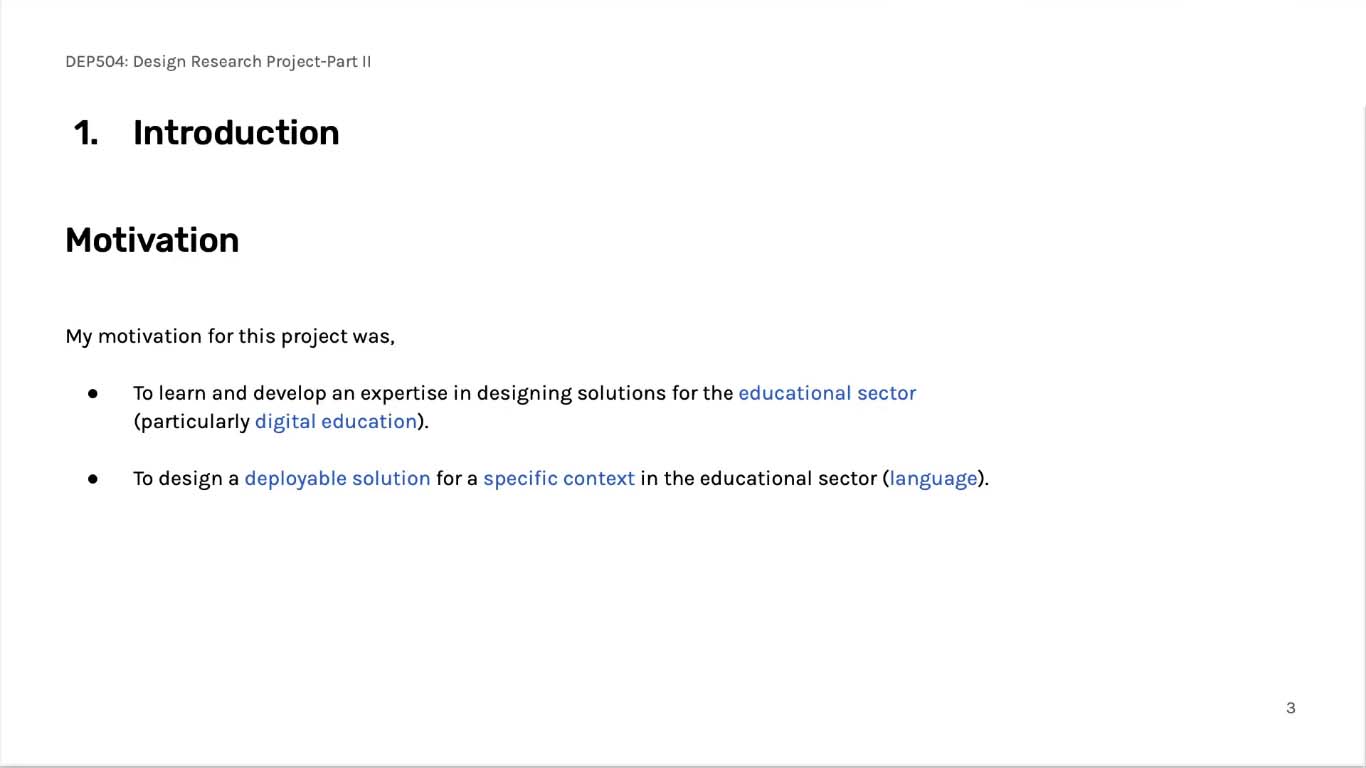This screenshot has width=1366, height=768.
Task: Select the 'deployable solution' highlighted phrase
Action: click(x=337, y=478)
